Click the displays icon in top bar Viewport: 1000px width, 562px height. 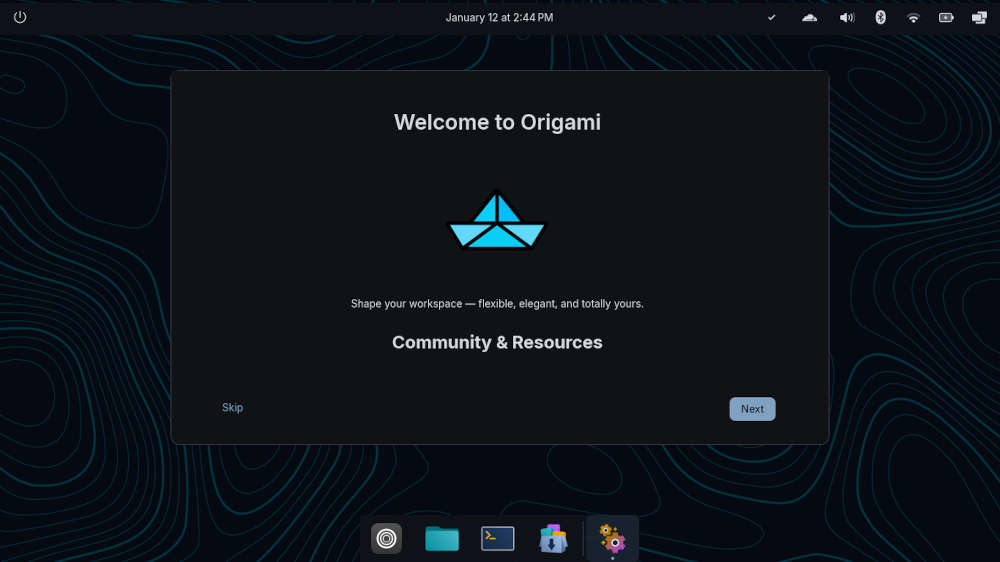click(979, 17)
